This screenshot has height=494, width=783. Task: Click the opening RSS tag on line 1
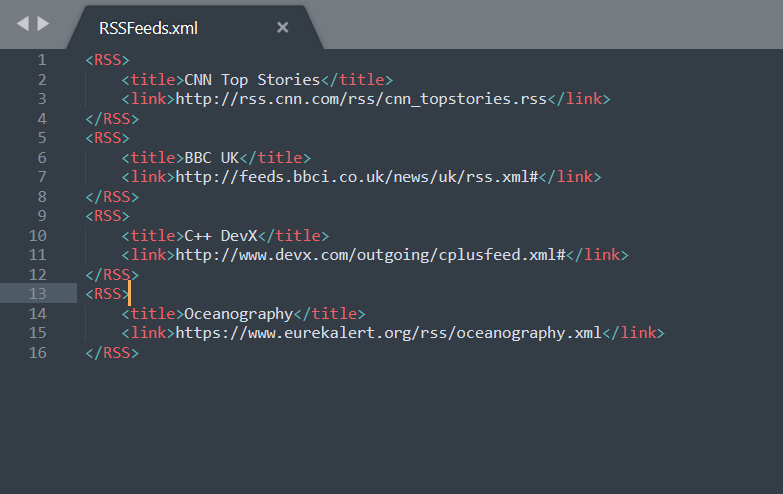tap(107, 60)
